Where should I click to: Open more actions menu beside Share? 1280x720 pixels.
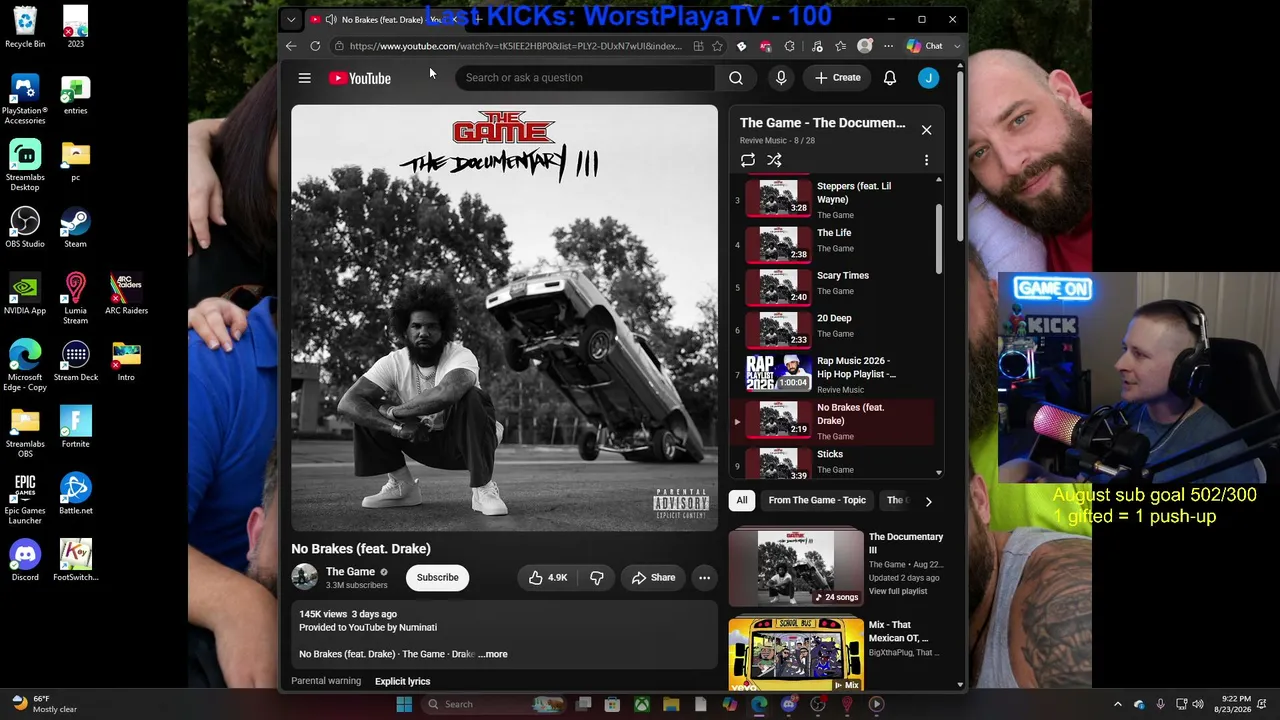tap(704, 577)
